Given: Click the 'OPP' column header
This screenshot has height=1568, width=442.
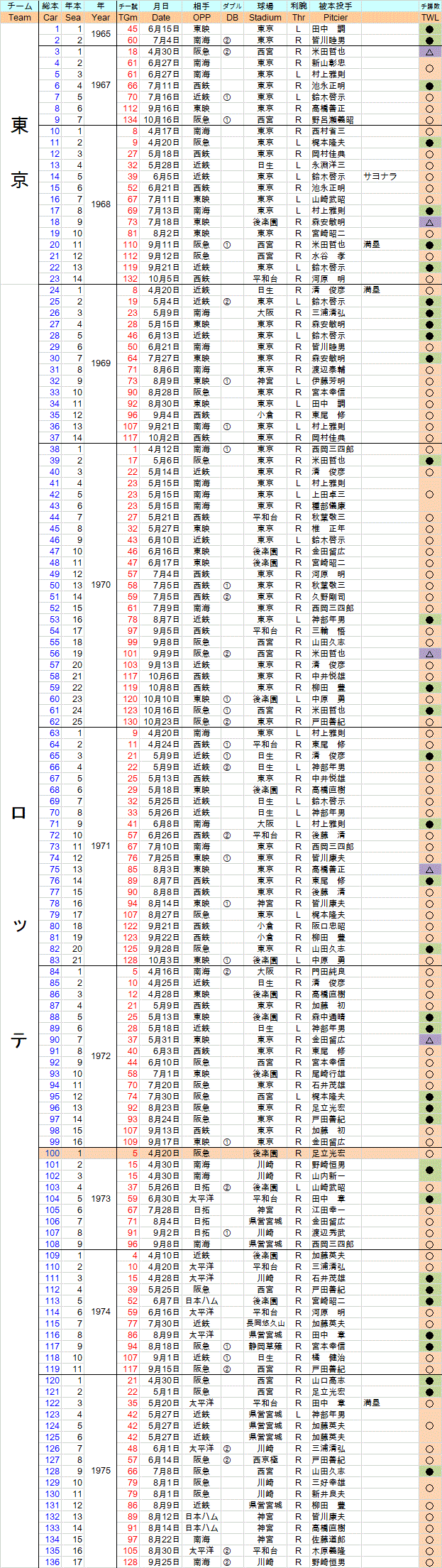Looking at the screenshot, I should pos(201,18).
